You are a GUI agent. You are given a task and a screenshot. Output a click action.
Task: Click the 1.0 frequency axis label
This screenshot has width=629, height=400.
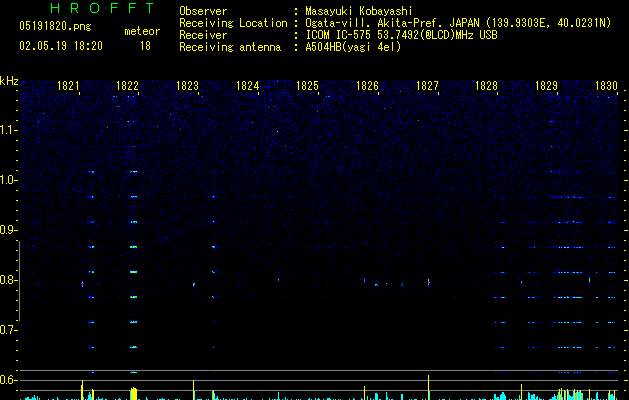[8, 180]
